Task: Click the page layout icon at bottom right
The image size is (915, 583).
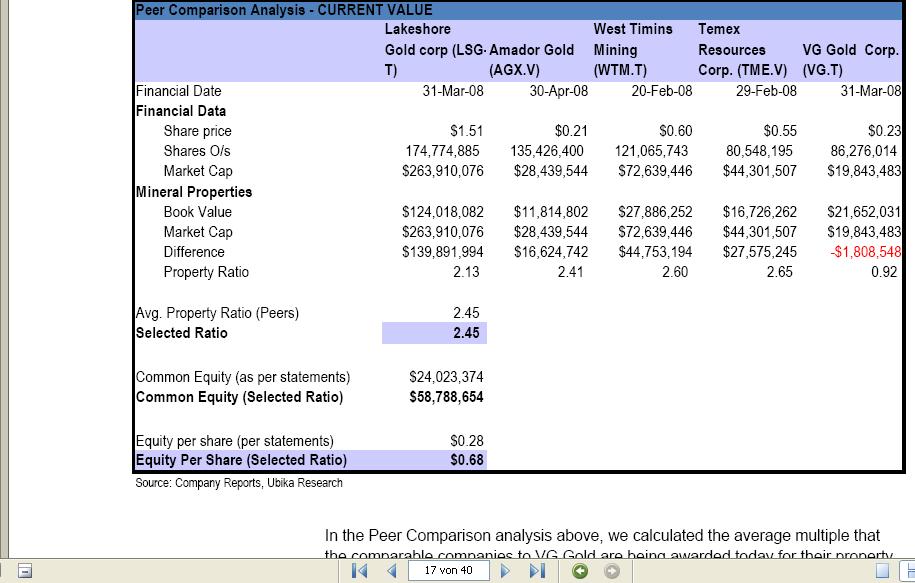Action: [x=882, y=571]
